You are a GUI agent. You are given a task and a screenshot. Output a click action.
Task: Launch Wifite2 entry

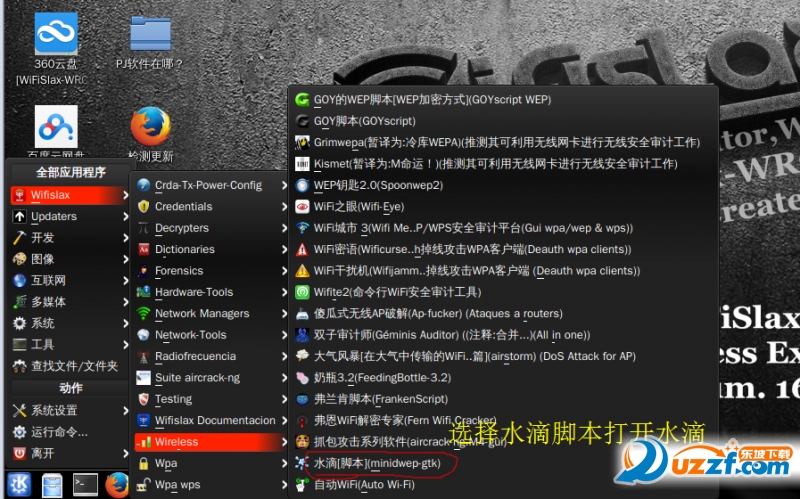(503, 292)
